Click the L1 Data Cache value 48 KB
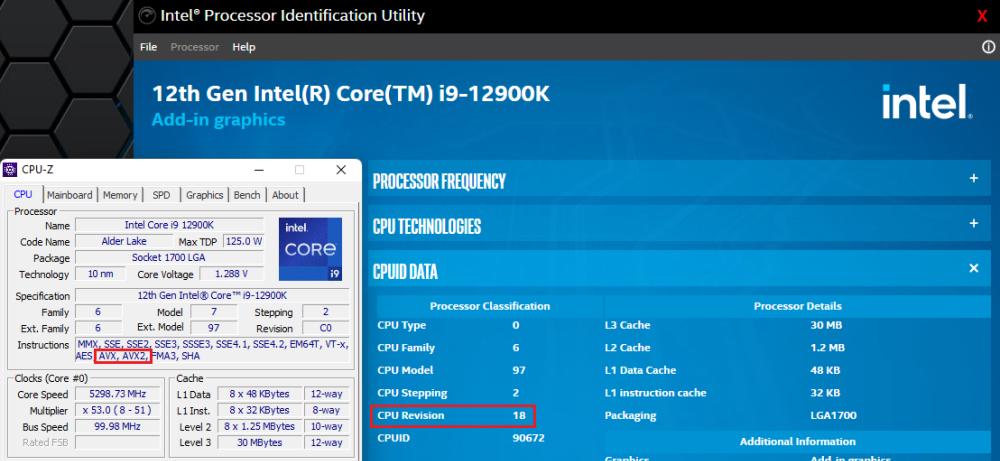This screenshot has height=461, width=1000. [x=825, y=370]
